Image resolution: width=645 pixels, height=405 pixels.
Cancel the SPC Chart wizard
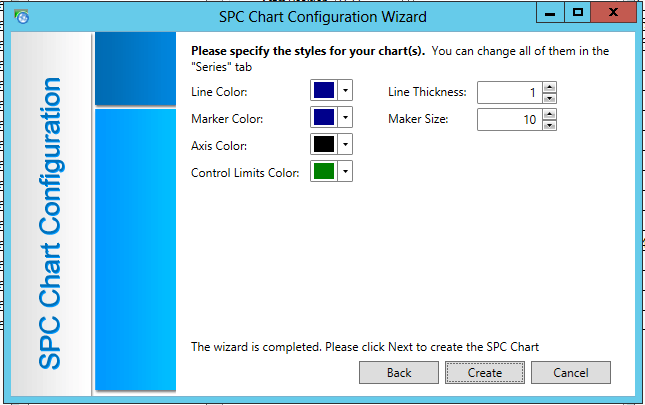click(x=571, y=373)
